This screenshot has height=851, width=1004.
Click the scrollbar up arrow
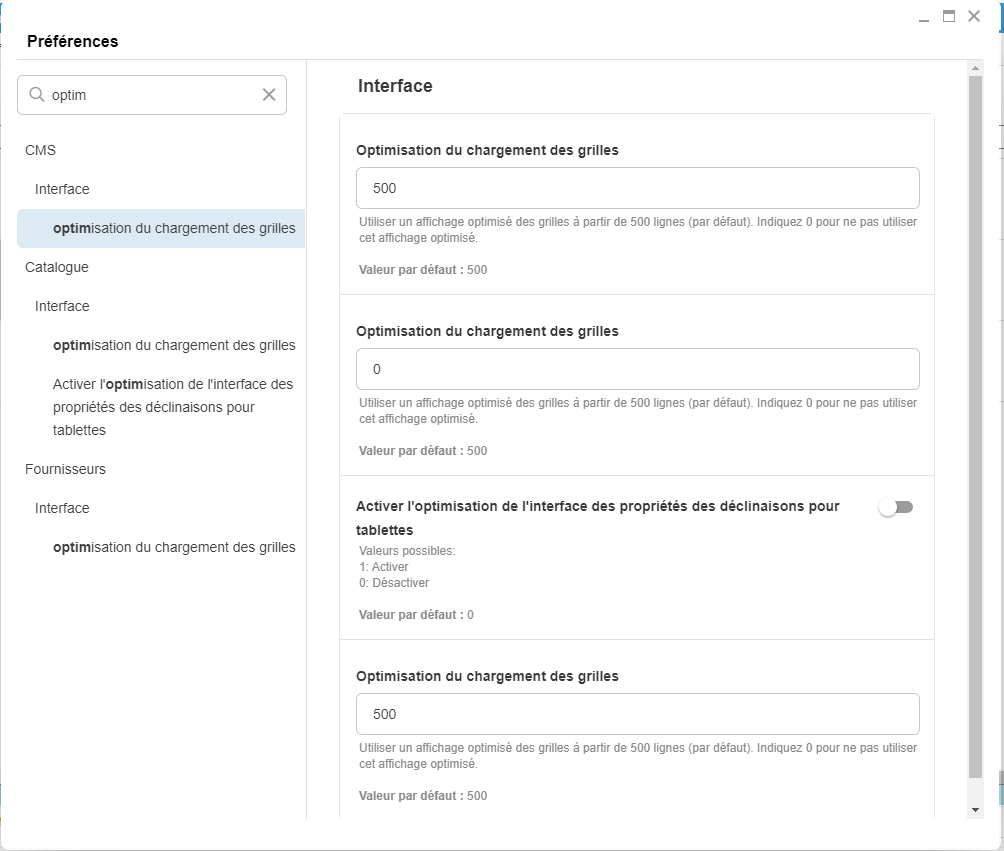[x=976, y=68]
